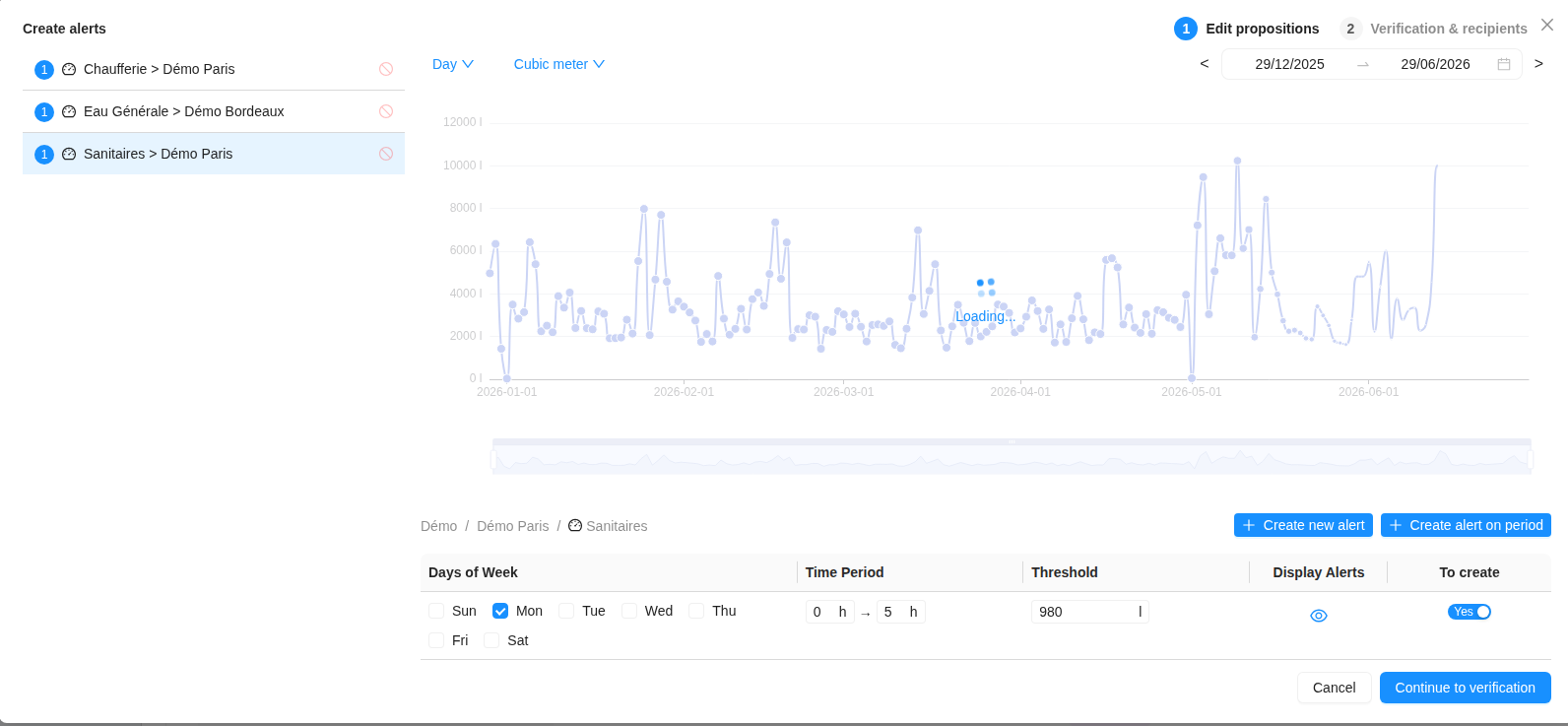
Task: Click the ban icon for Sanitaires > Démo Paris
Action: pyautogui.click(x=386, y=154)
